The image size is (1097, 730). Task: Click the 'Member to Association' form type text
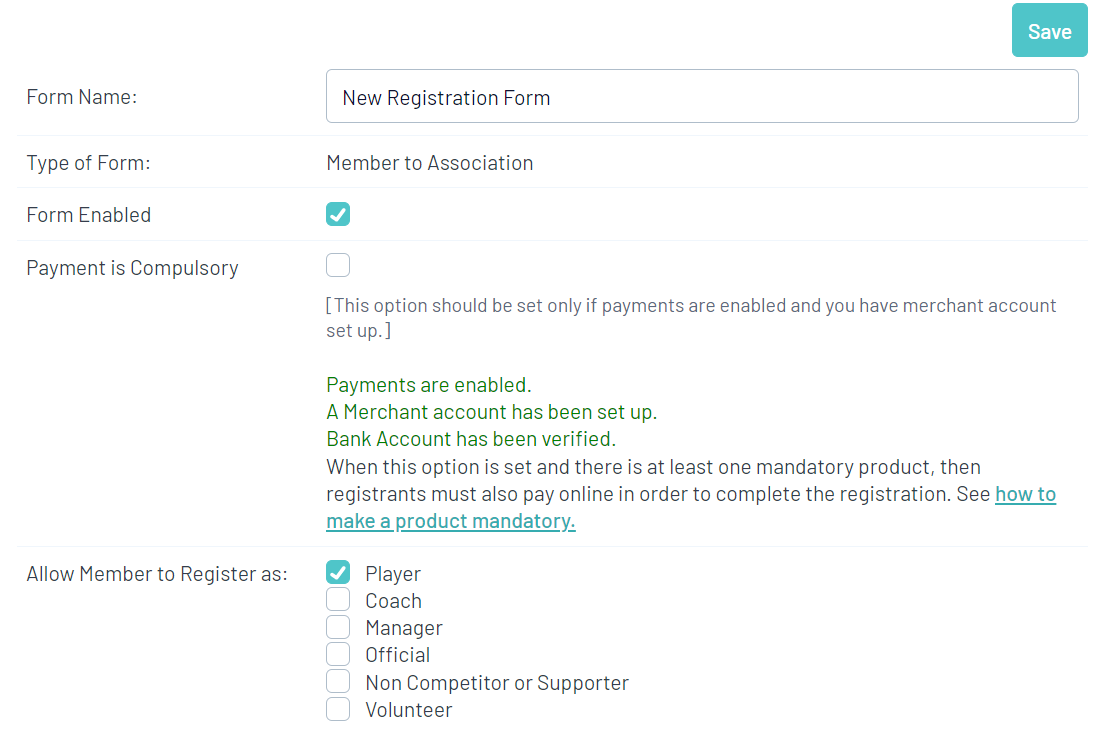pyautogui.click(x=429, y=163)
